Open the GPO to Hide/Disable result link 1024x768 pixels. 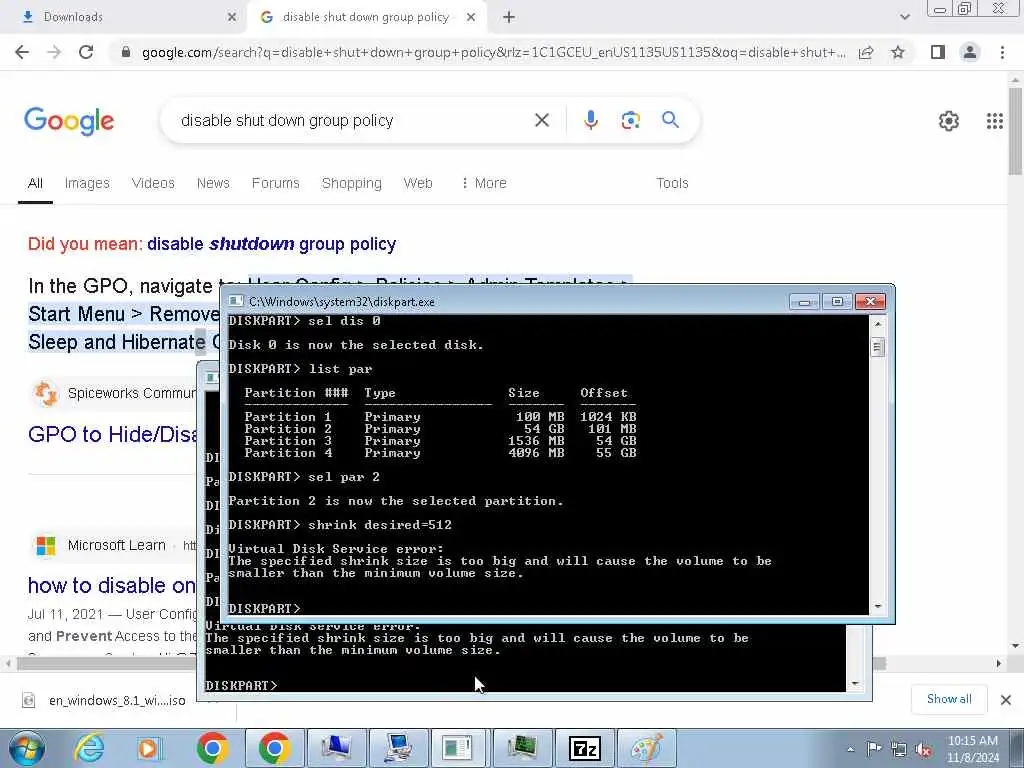click(x=112, y=434)
